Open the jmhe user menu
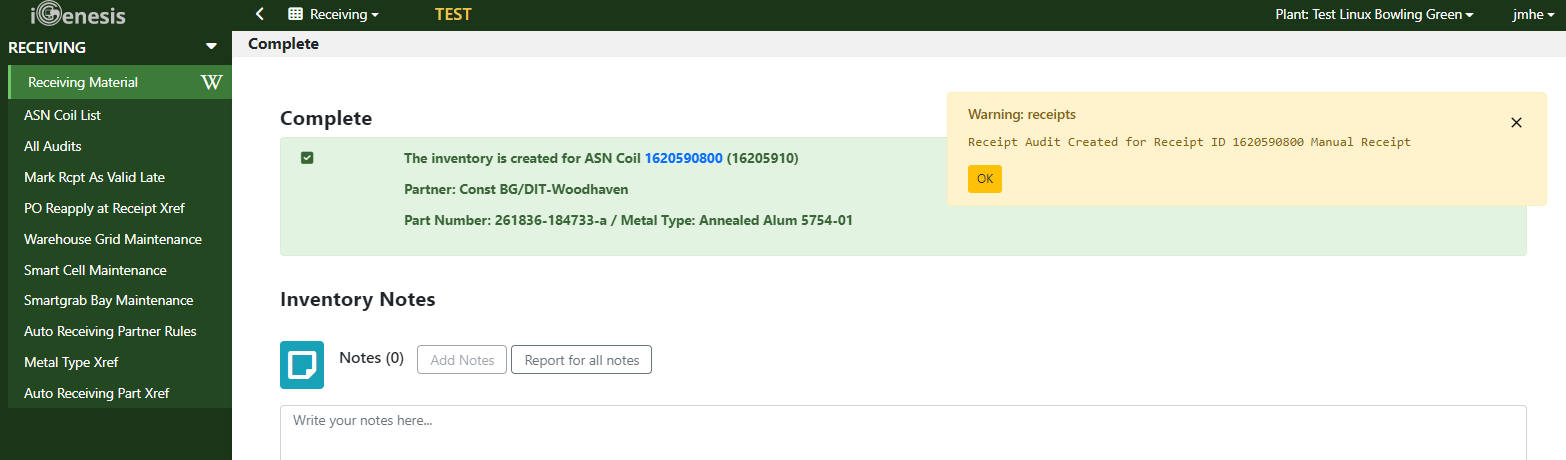Image resolution: width=1566 pixels, height=460 pixels. click(1533, 14)
